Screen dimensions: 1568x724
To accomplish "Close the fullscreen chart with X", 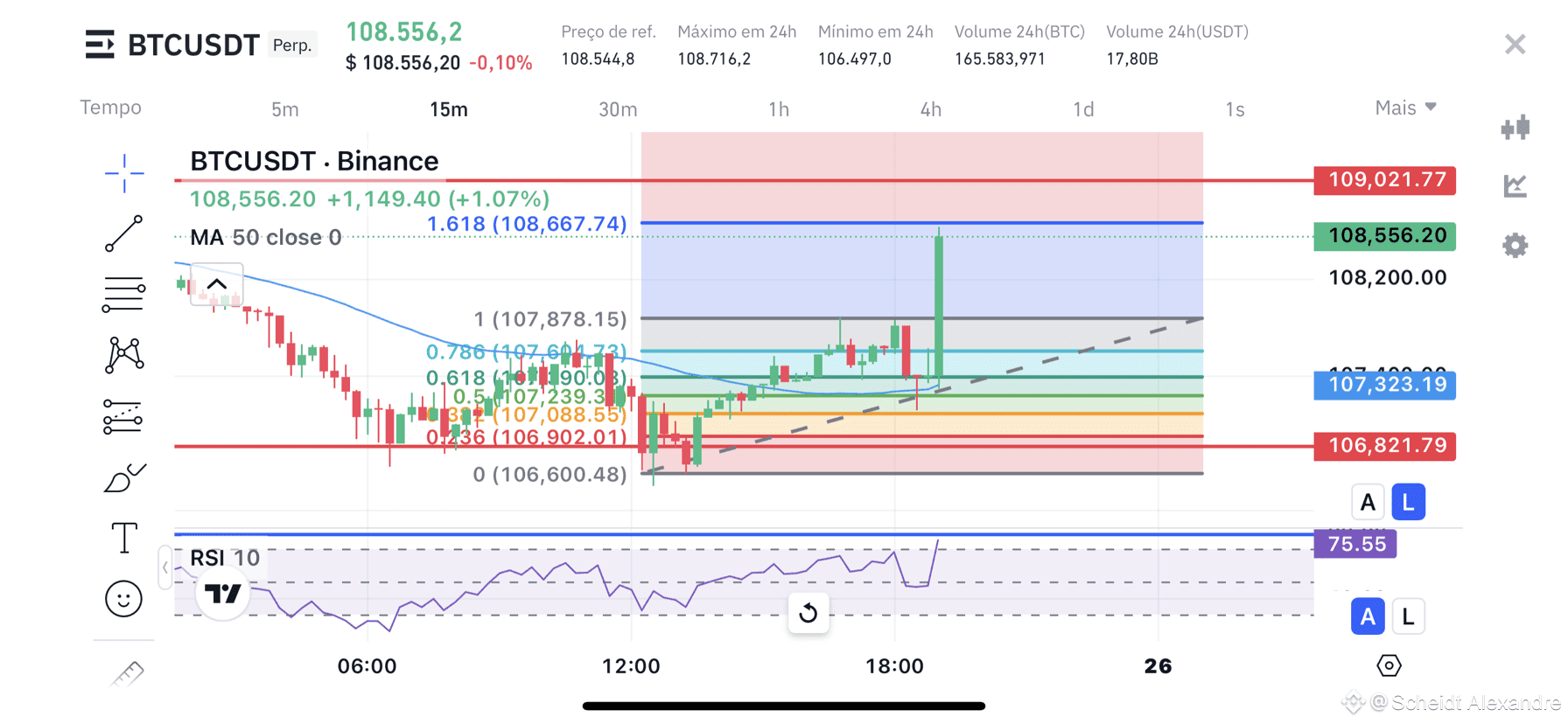I will click(1515, 44).
